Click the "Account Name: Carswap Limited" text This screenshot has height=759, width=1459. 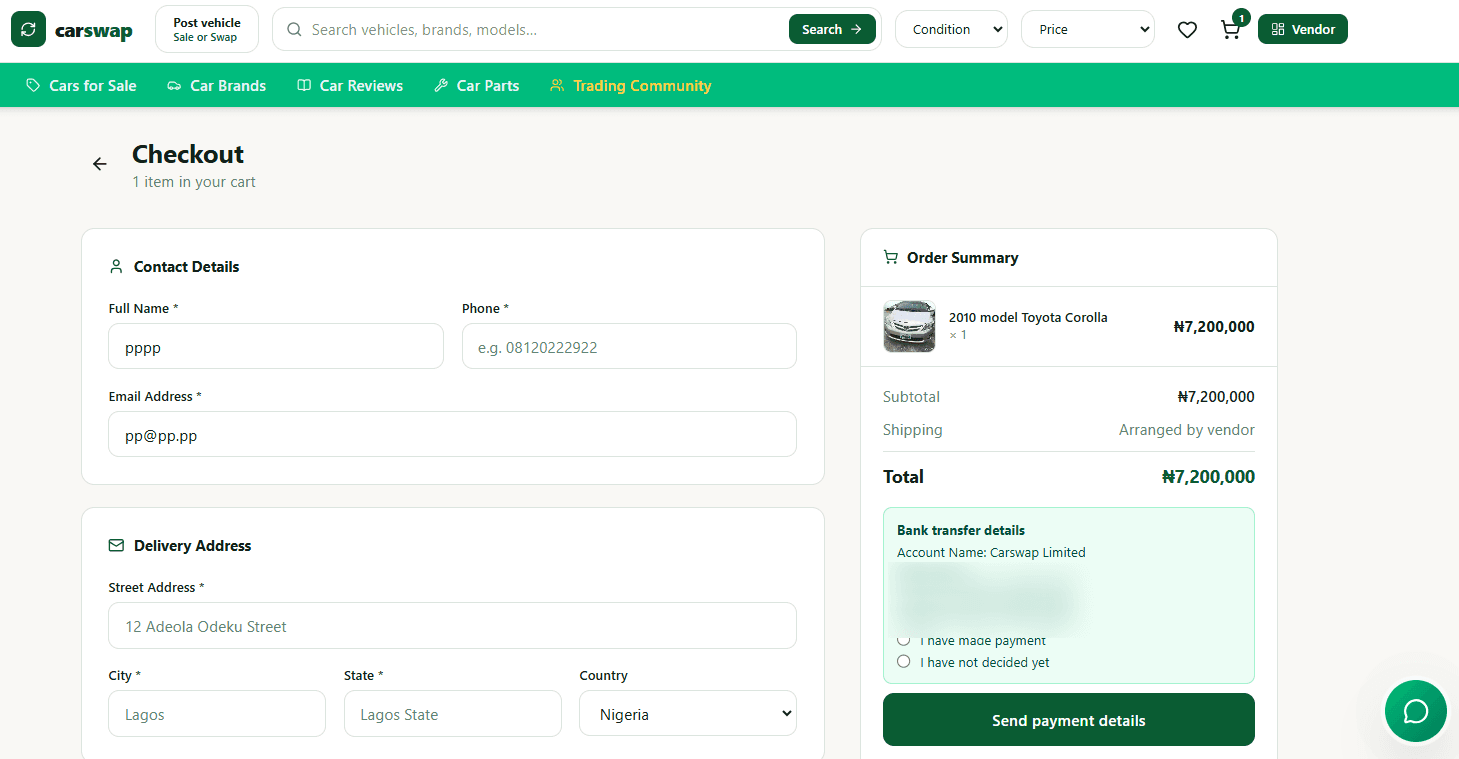point(991,553)
